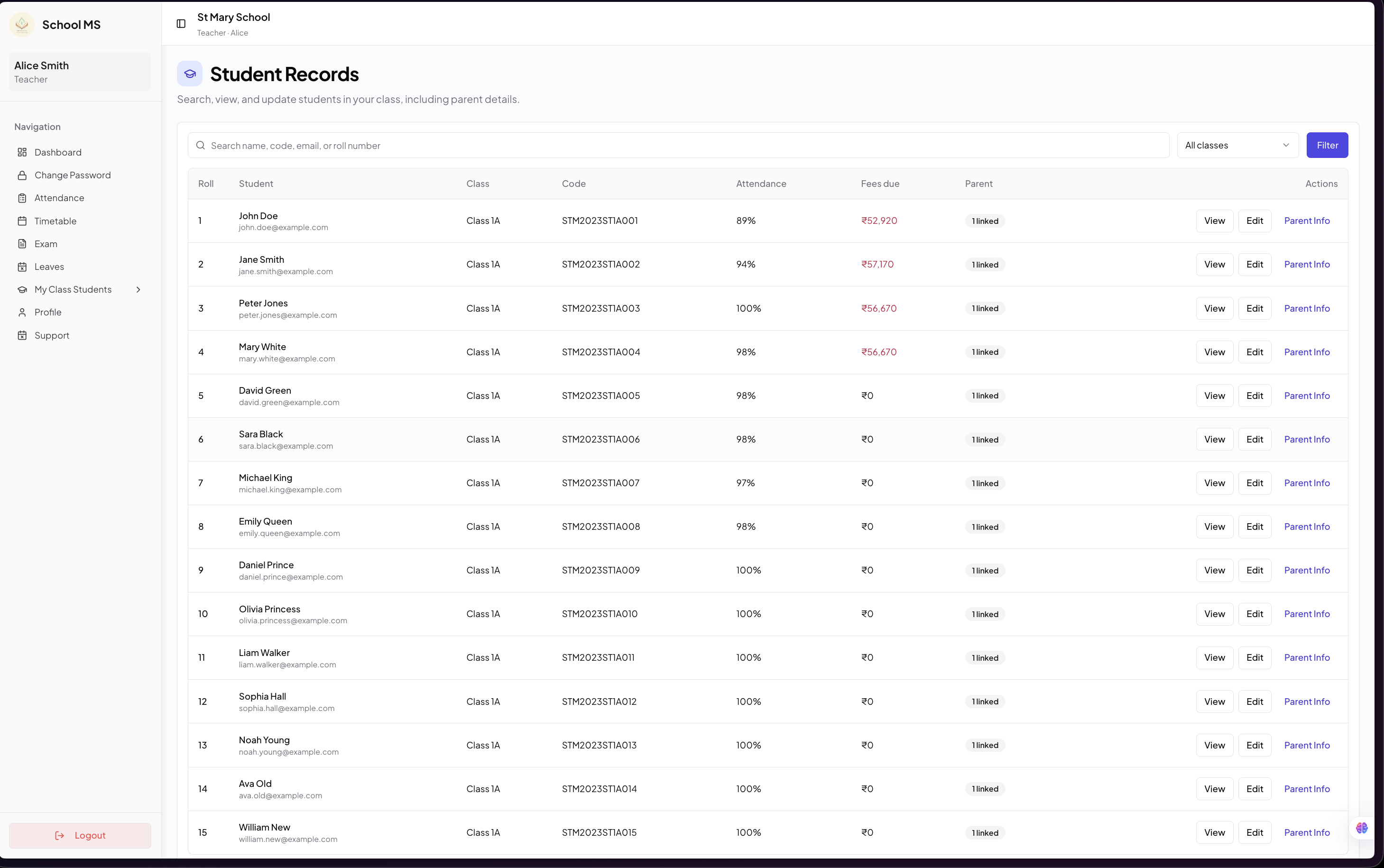Image resolution: width=1384 pixels, height=868 pixels.
Task: Edit Jane Smith's record
Action: (x=1255, y=265)
